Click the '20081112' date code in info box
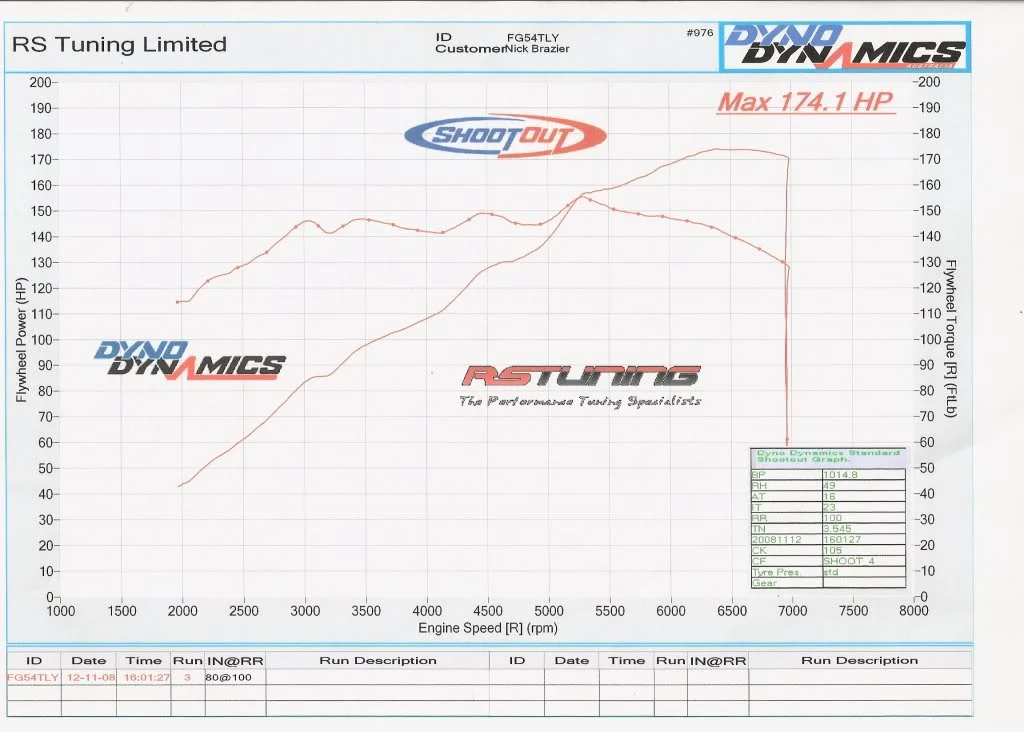The image size is (1024, 732). pyautogui.click(x=776, y=539)
